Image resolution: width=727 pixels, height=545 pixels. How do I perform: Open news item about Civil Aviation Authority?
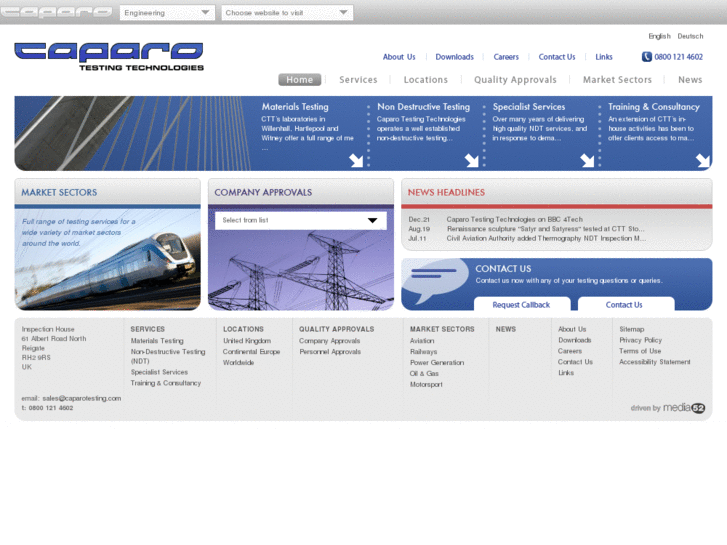(x=546, y=238)
